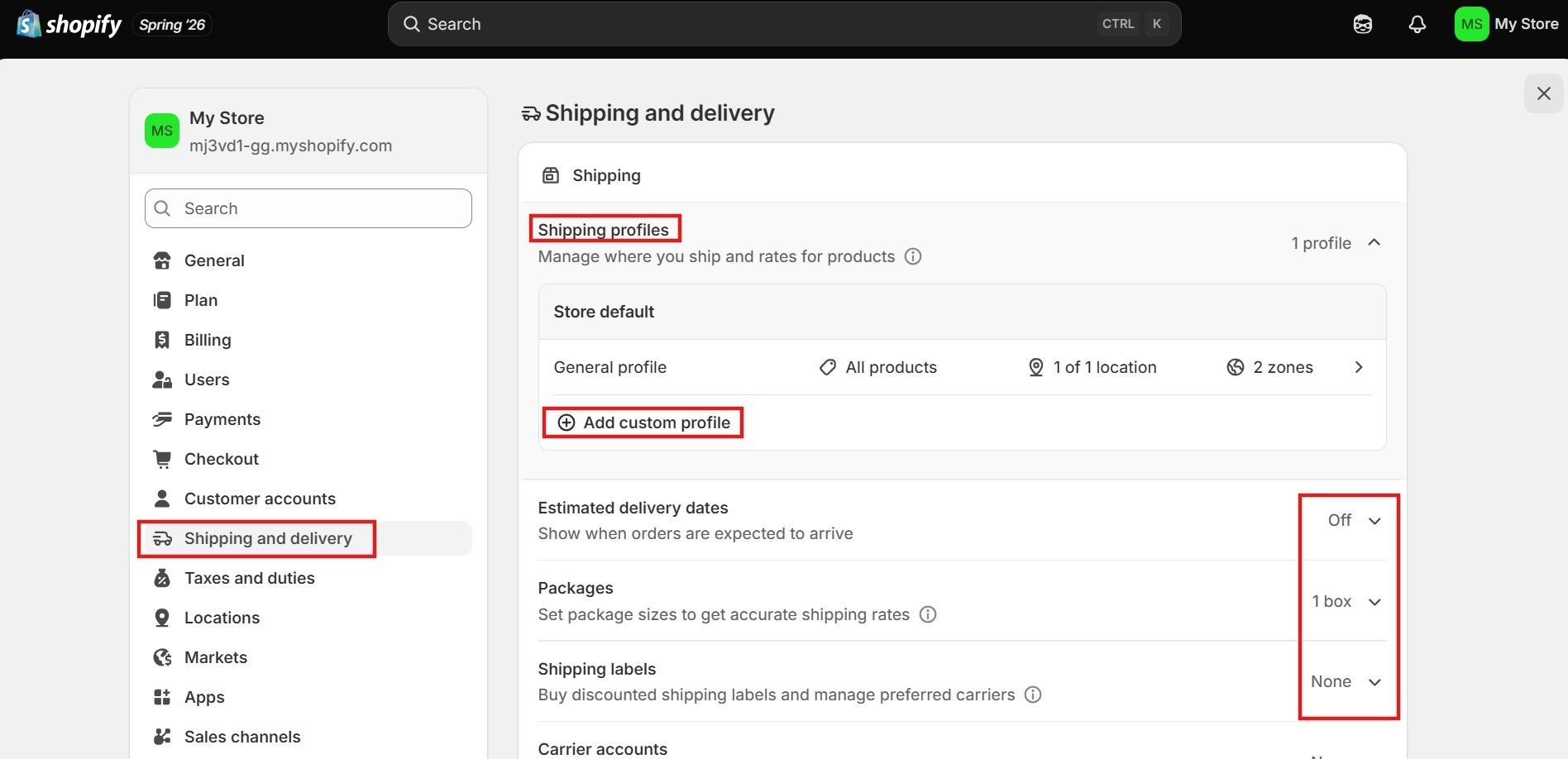This screenshot has height=759, width=1568.
Task: Click the Shopify logo
Action: tap(69, 24)
